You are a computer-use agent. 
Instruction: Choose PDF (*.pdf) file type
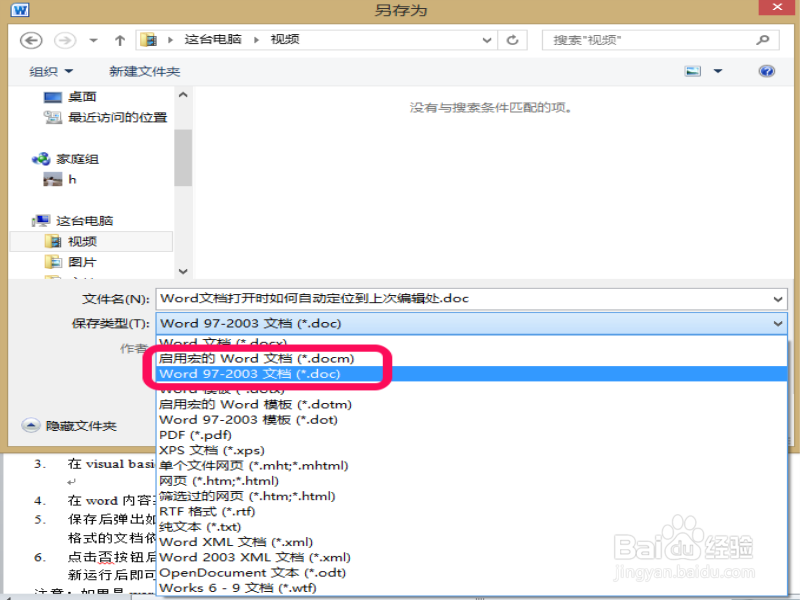click(x=472, y=435)
